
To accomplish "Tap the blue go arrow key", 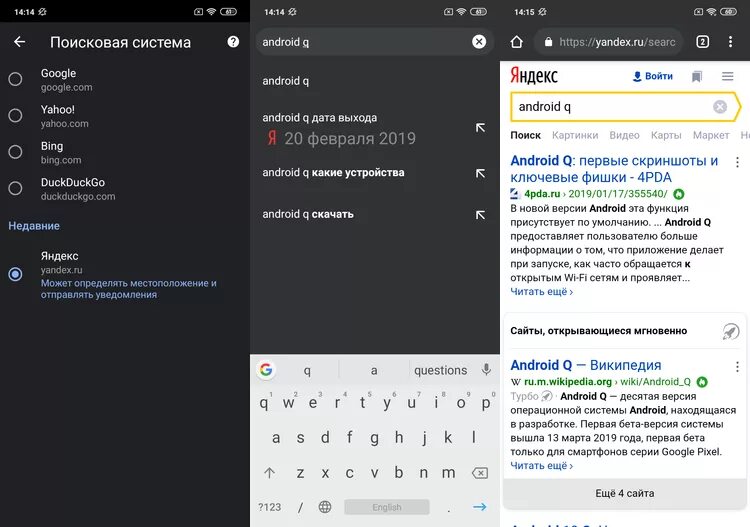I will [480, 507].
